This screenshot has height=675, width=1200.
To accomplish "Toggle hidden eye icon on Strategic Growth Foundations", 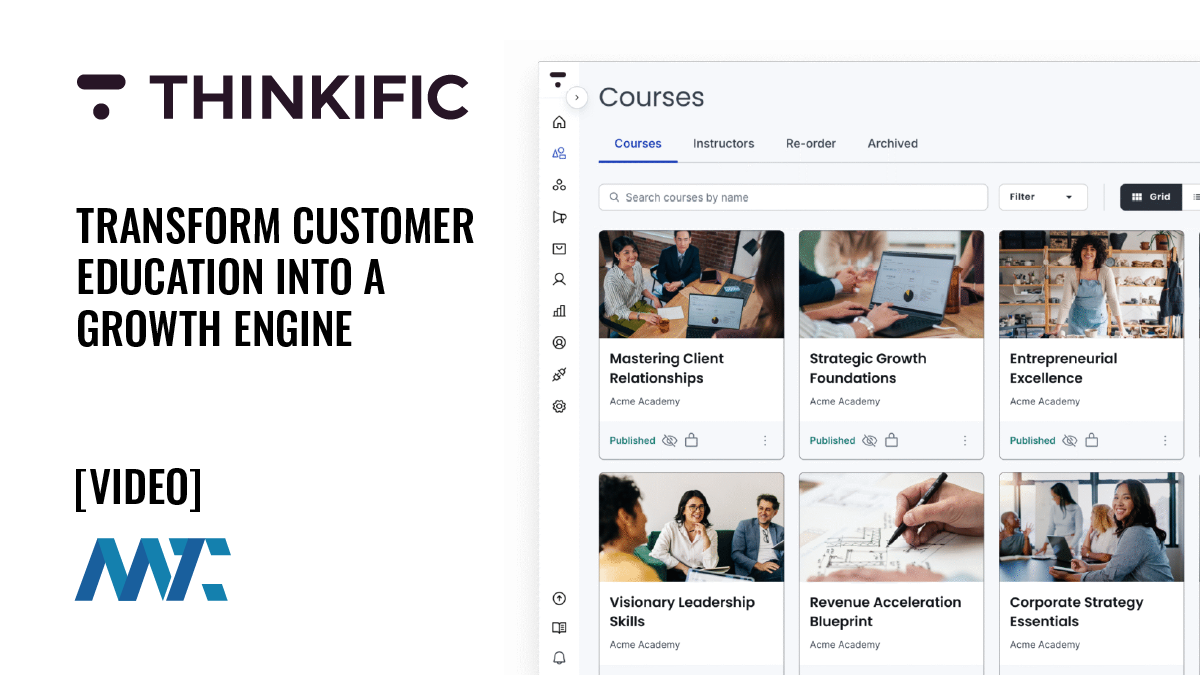I will 870,440.
